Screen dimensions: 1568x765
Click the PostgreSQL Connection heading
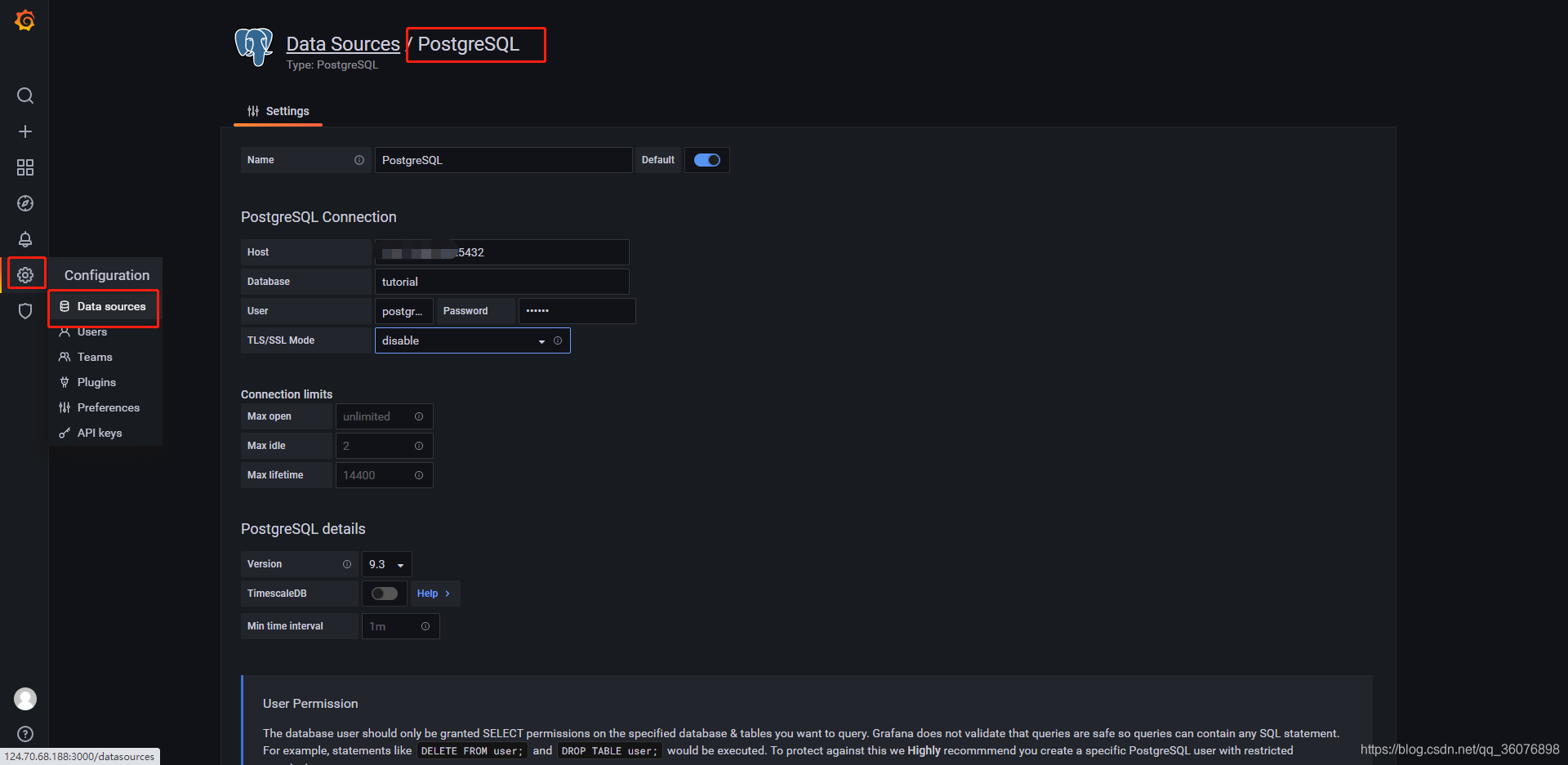[x=318, y=217]
